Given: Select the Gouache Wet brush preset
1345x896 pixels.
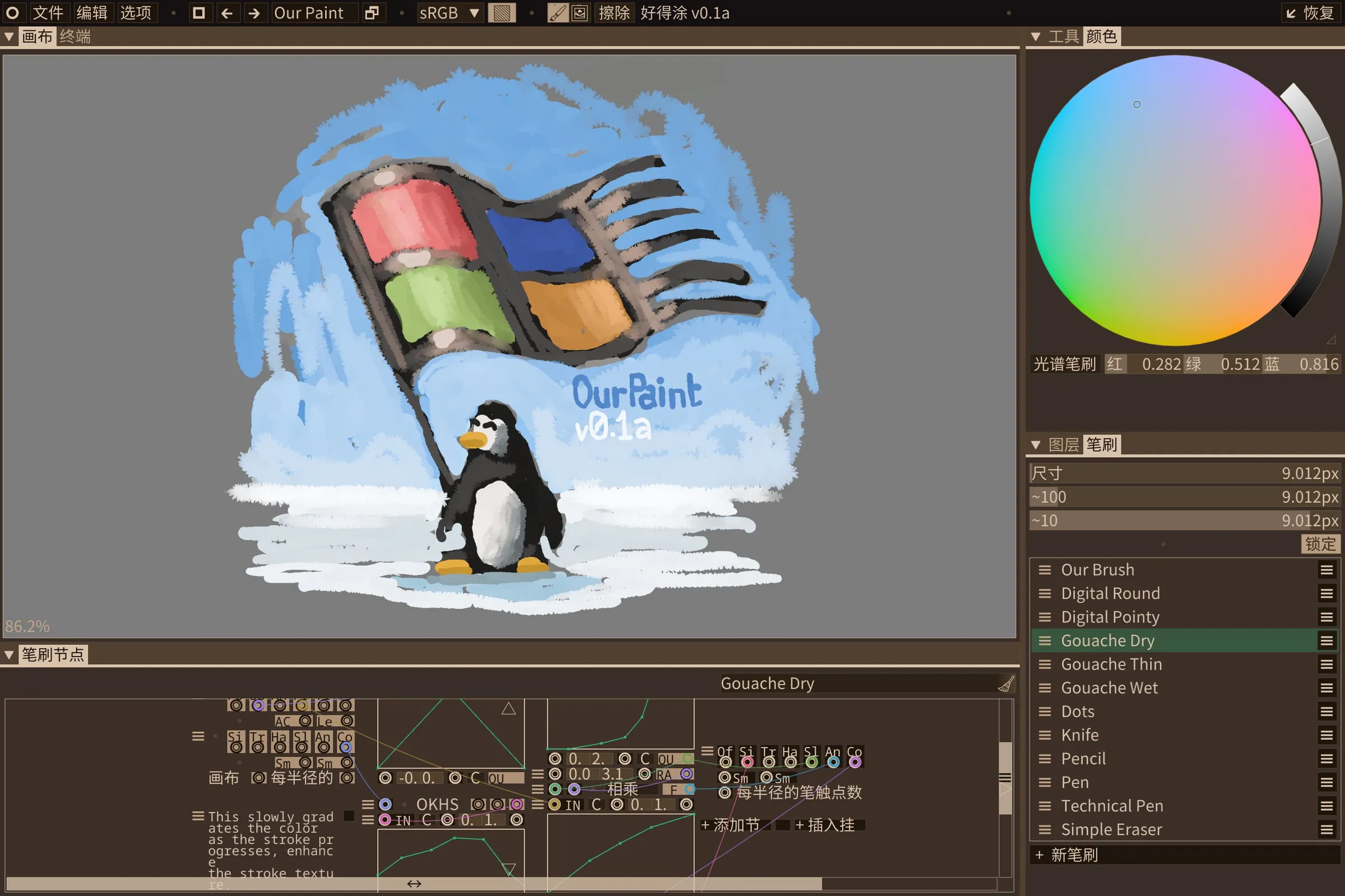Looking at the screenshot, I should pos(1109,688).
